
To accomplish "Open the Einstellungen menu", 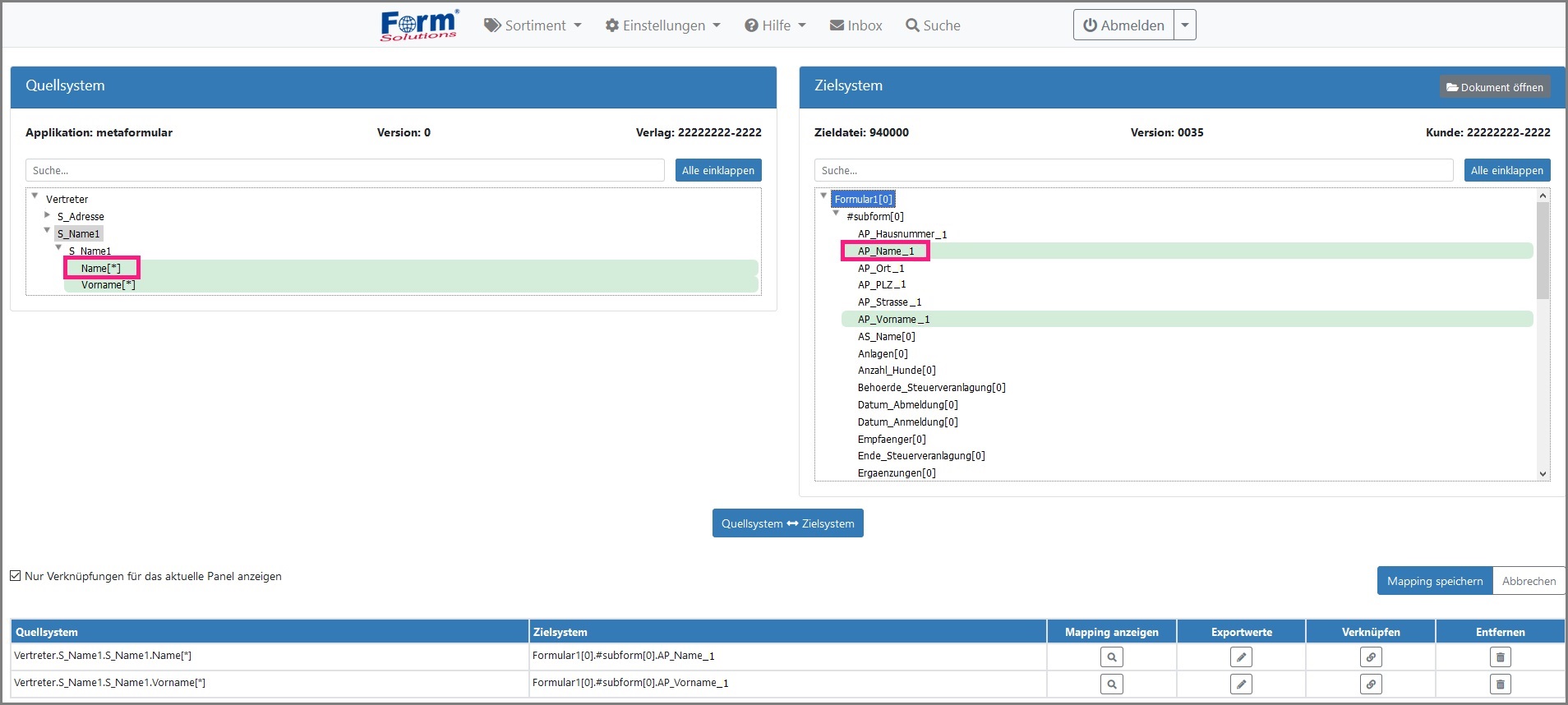I will pyautogui.click(x=662, y=25).
